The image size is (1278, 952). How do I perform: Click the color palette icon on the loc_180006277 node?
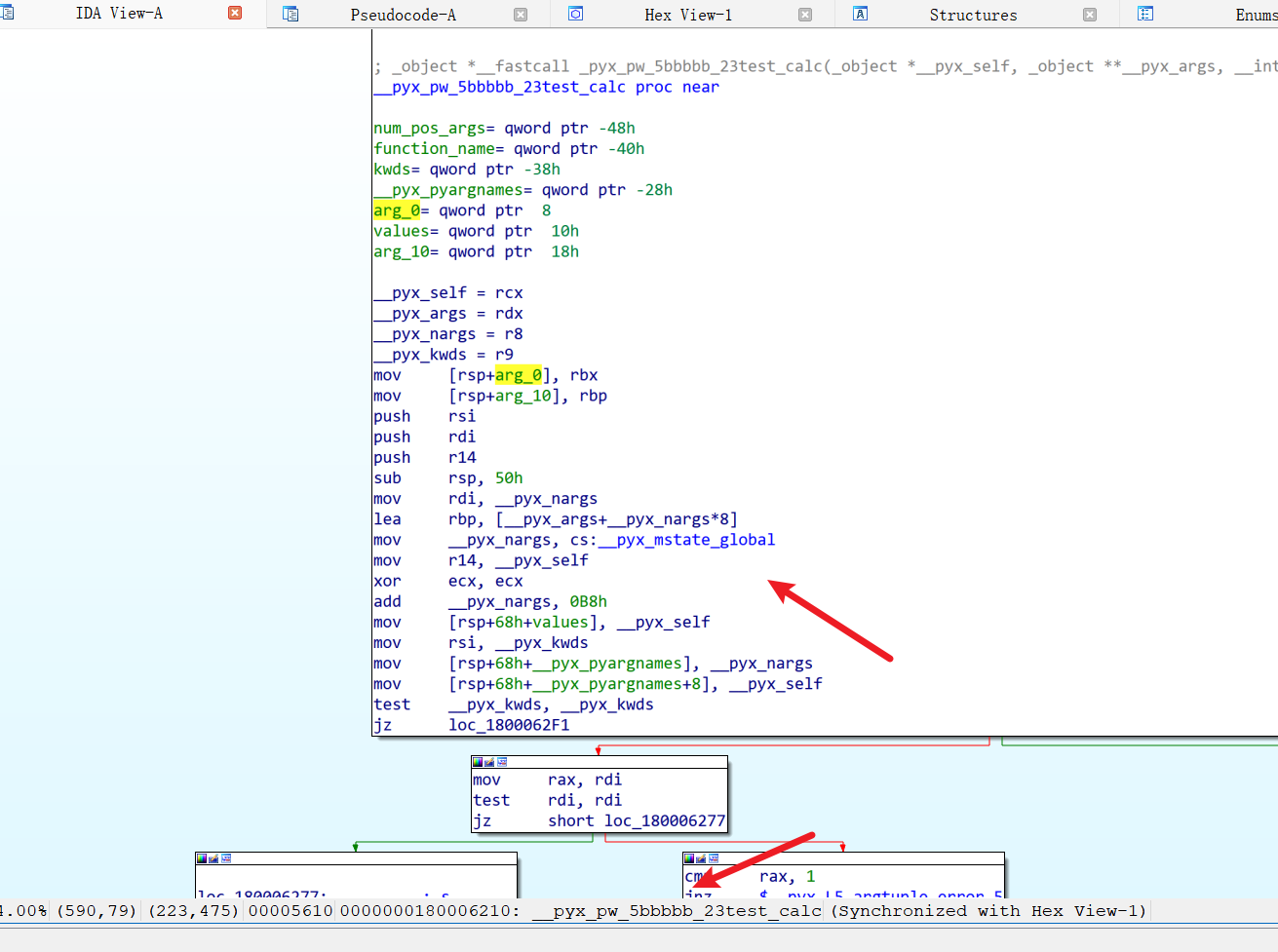tap(202, 858)
